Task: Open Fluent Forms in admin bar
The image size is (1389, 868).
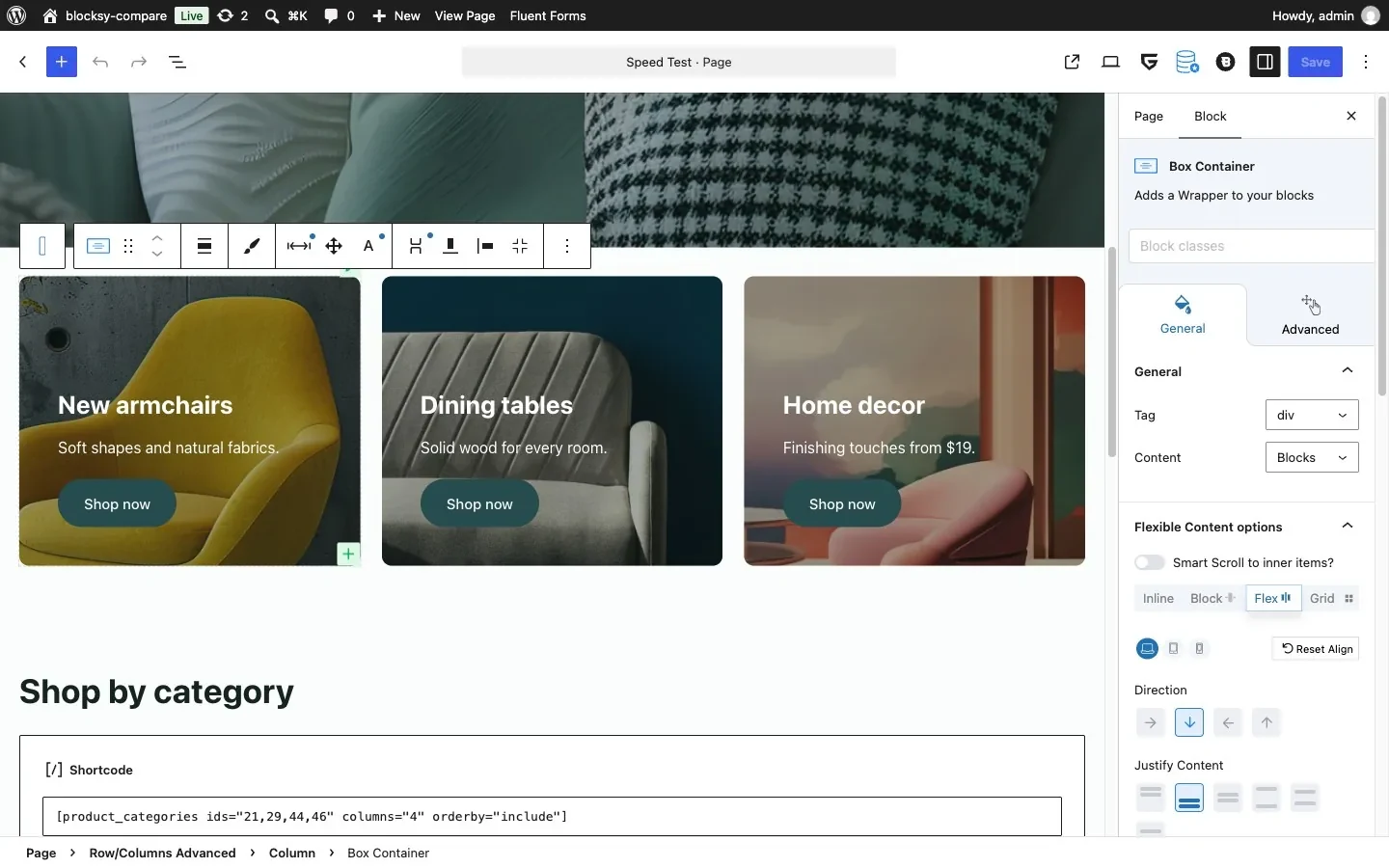Action: [x=548, y=15]
